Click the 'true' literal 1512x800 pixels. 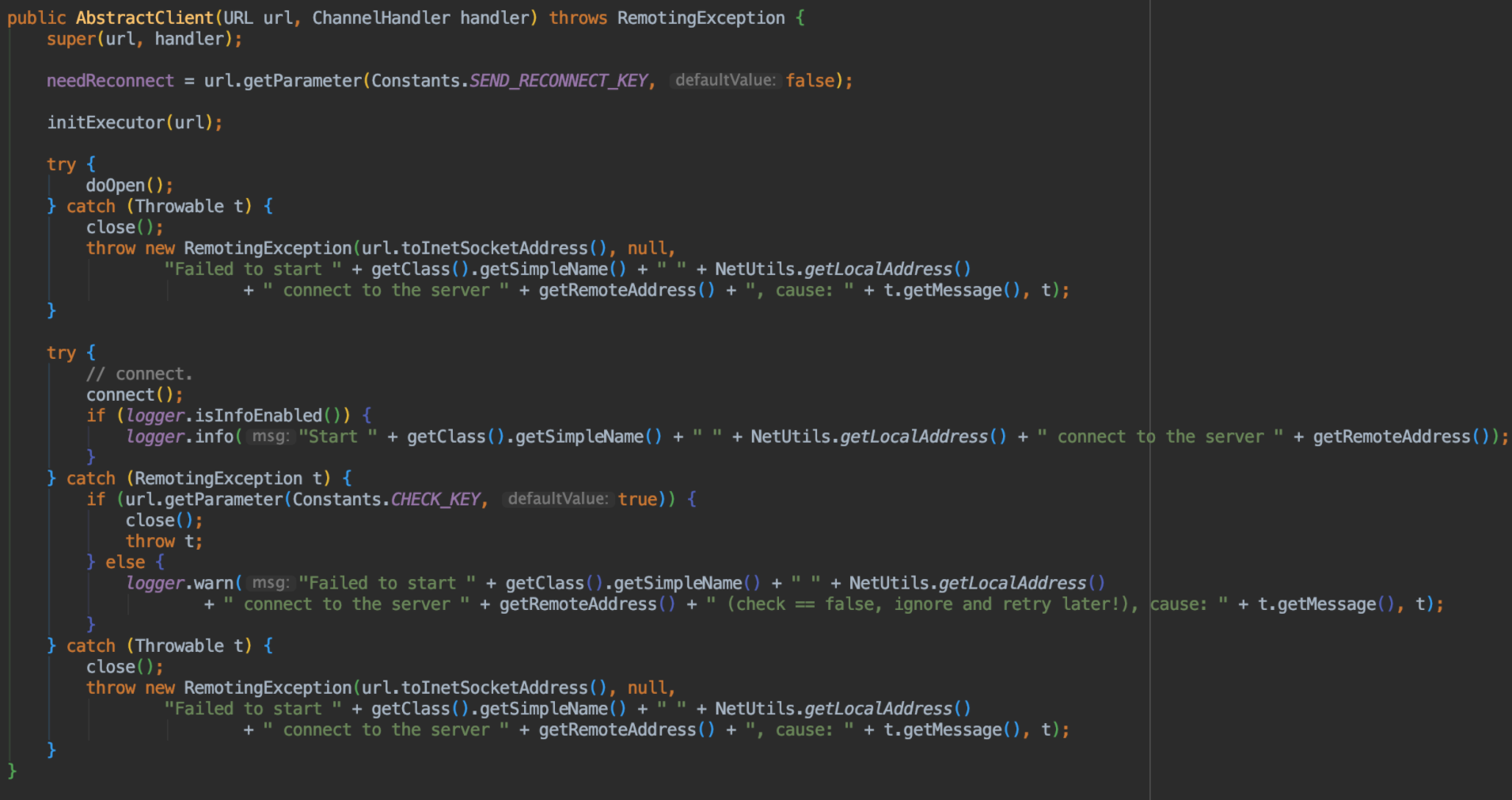pos(638,500)
